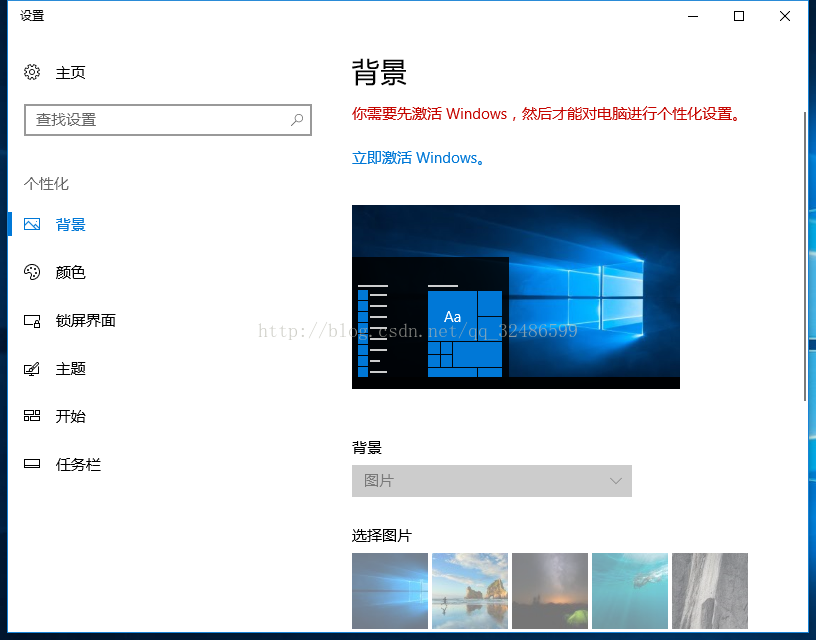Click the 主题 themes icon
Viewport: 816px width, 640px height.
32,369
